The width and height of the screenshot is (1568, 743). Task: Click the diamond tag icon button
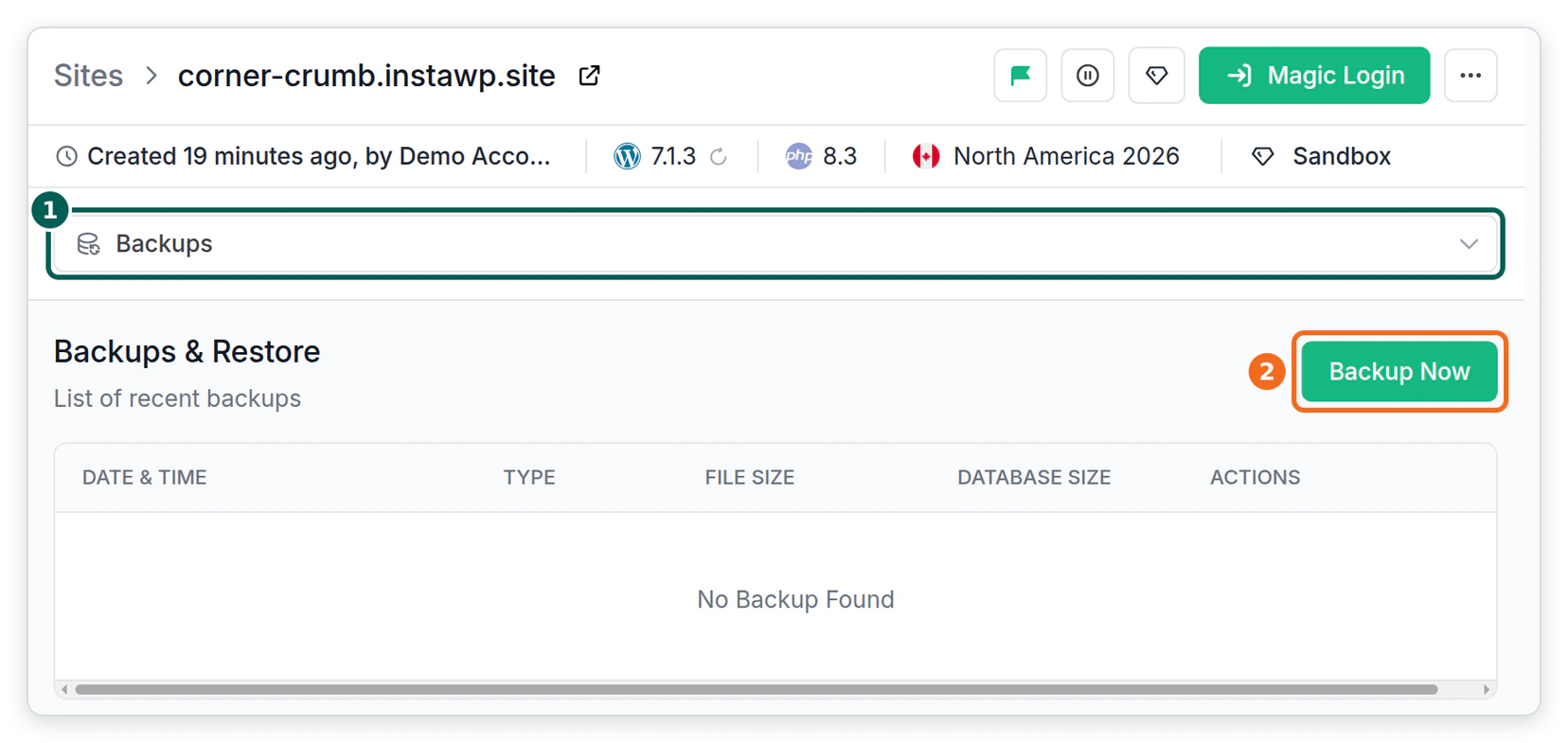[1156, 76]
